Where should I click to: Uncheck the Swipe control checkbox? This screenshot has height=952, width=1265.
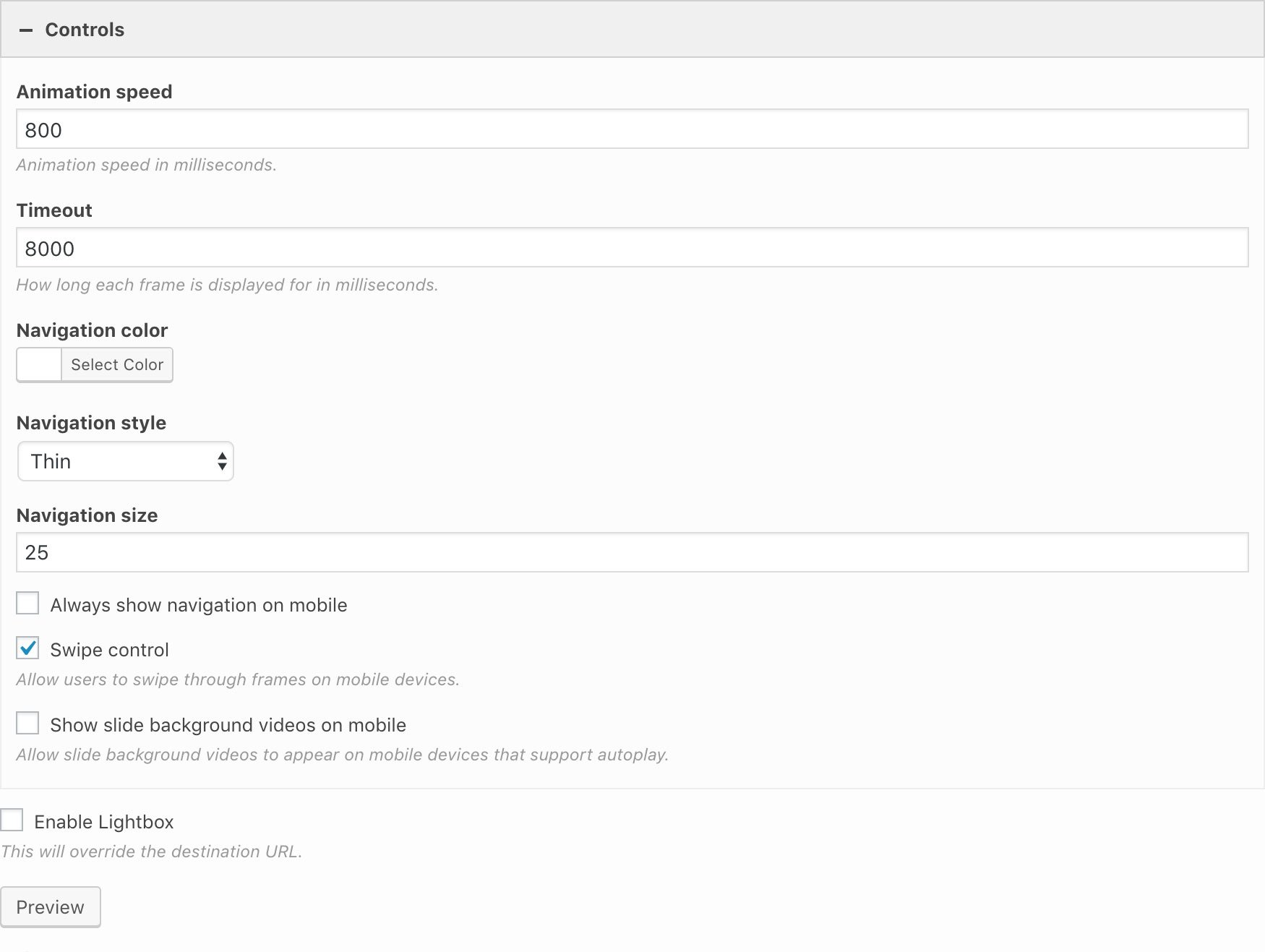pos(27,648)
